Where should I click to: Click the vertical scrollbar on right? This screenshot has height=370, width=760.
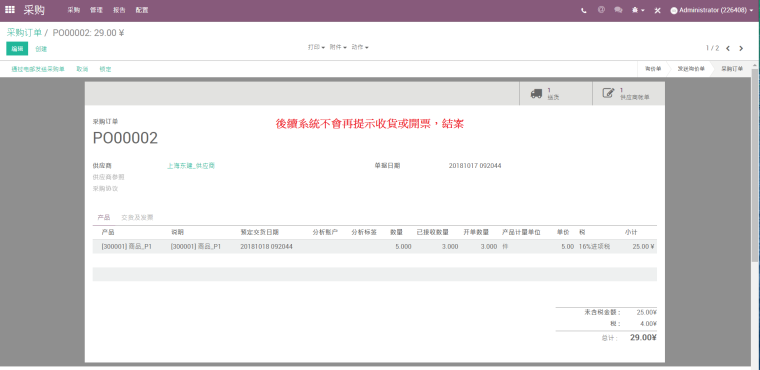pyautogui.click(x=756, y=165)
